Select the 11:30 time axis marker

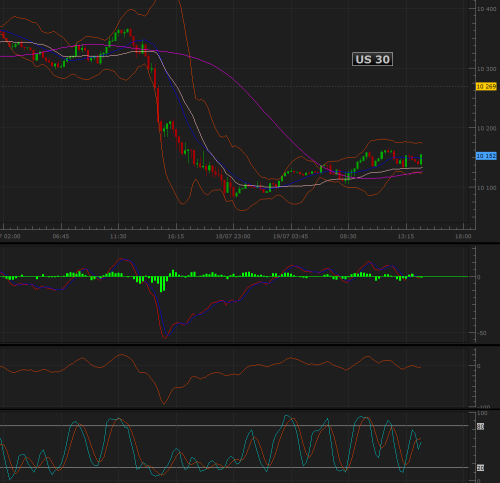118,236
